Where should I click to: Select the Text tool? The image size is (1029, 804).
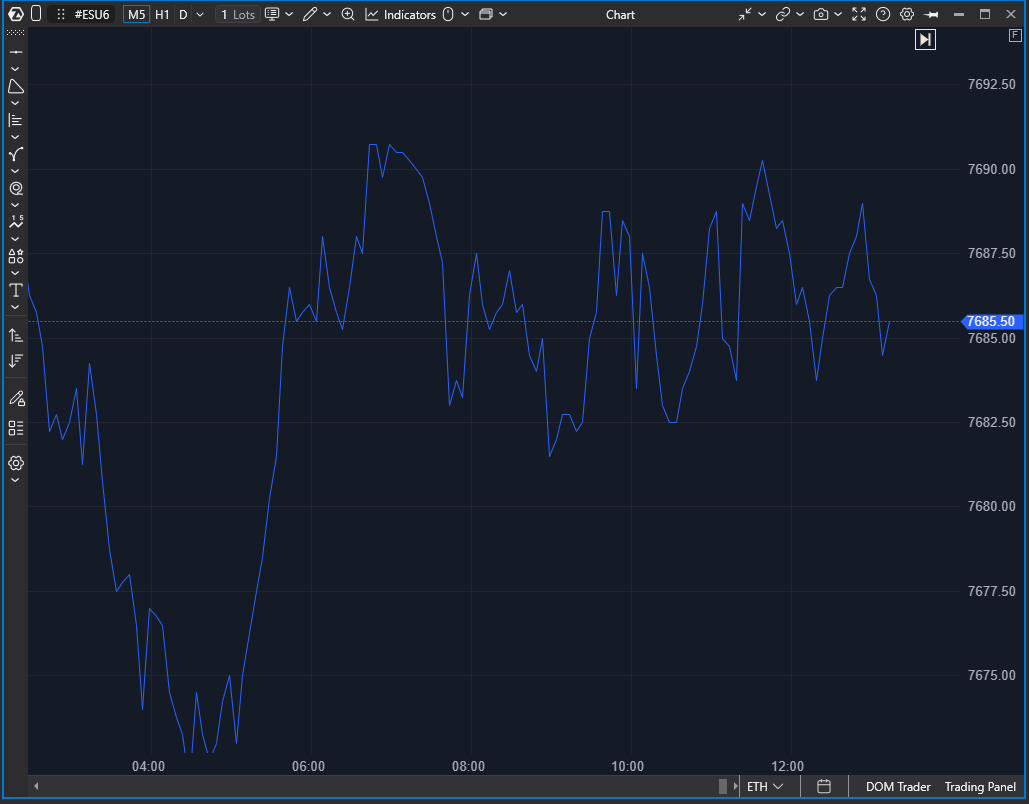click(x=16, y=290)
